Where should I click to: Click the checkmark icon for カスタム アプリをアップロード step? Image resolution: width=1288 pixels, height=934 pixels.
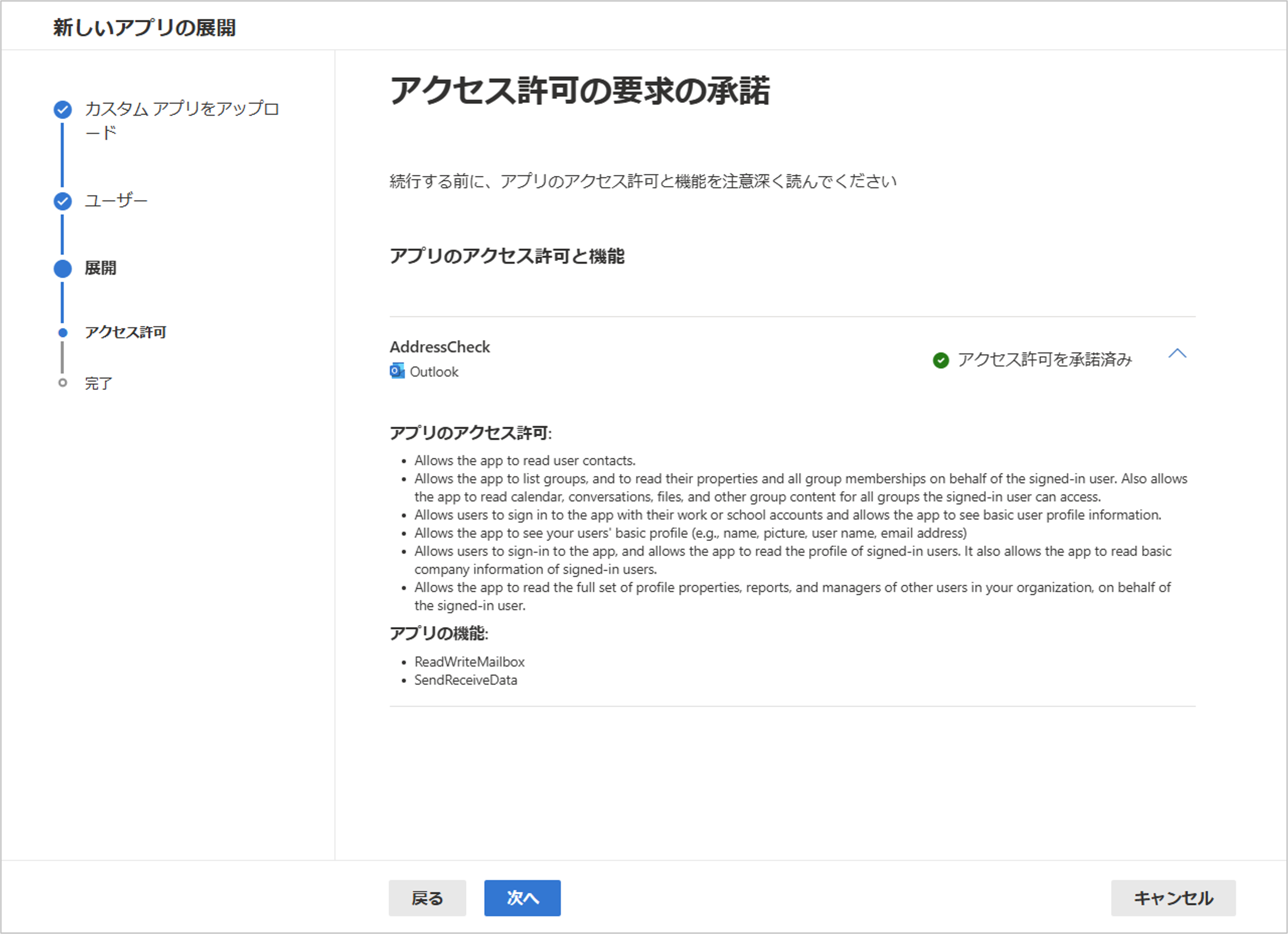point(63,110)
